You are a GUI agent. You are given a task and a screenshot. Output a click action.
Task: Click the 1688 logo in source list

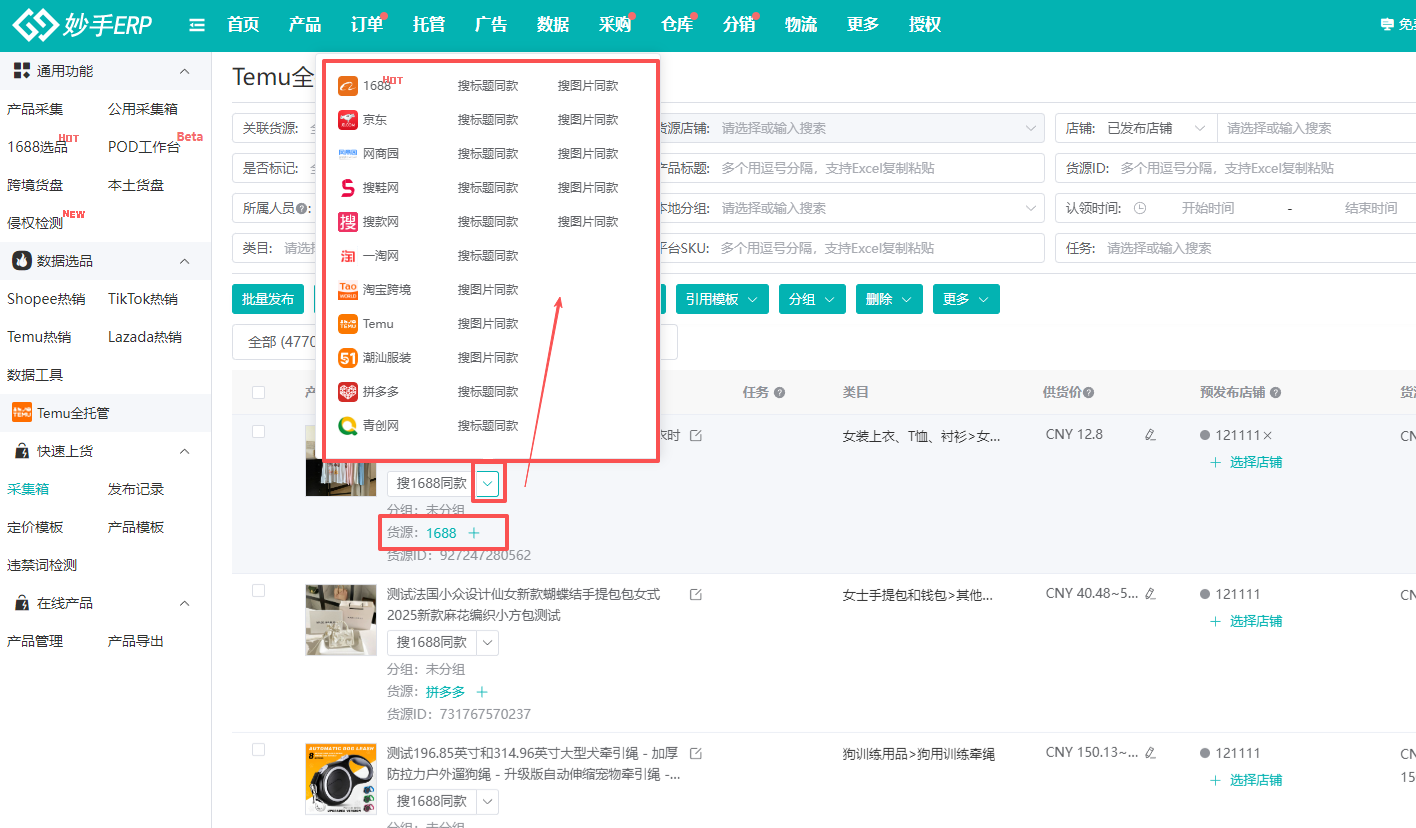click(x=347, y=86)
